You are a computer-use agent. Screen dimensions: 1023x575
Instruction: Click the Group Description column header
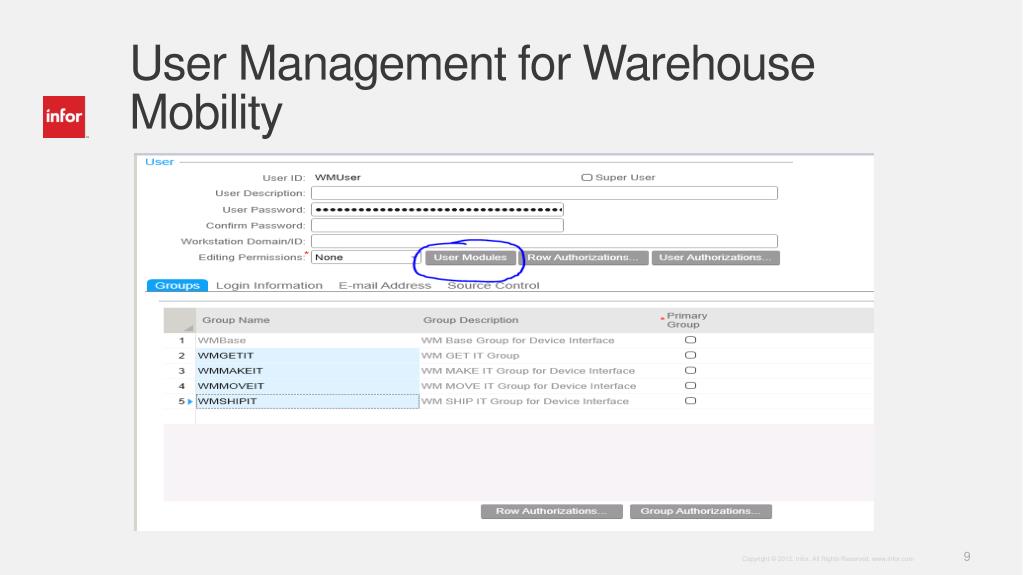point(535,320)
